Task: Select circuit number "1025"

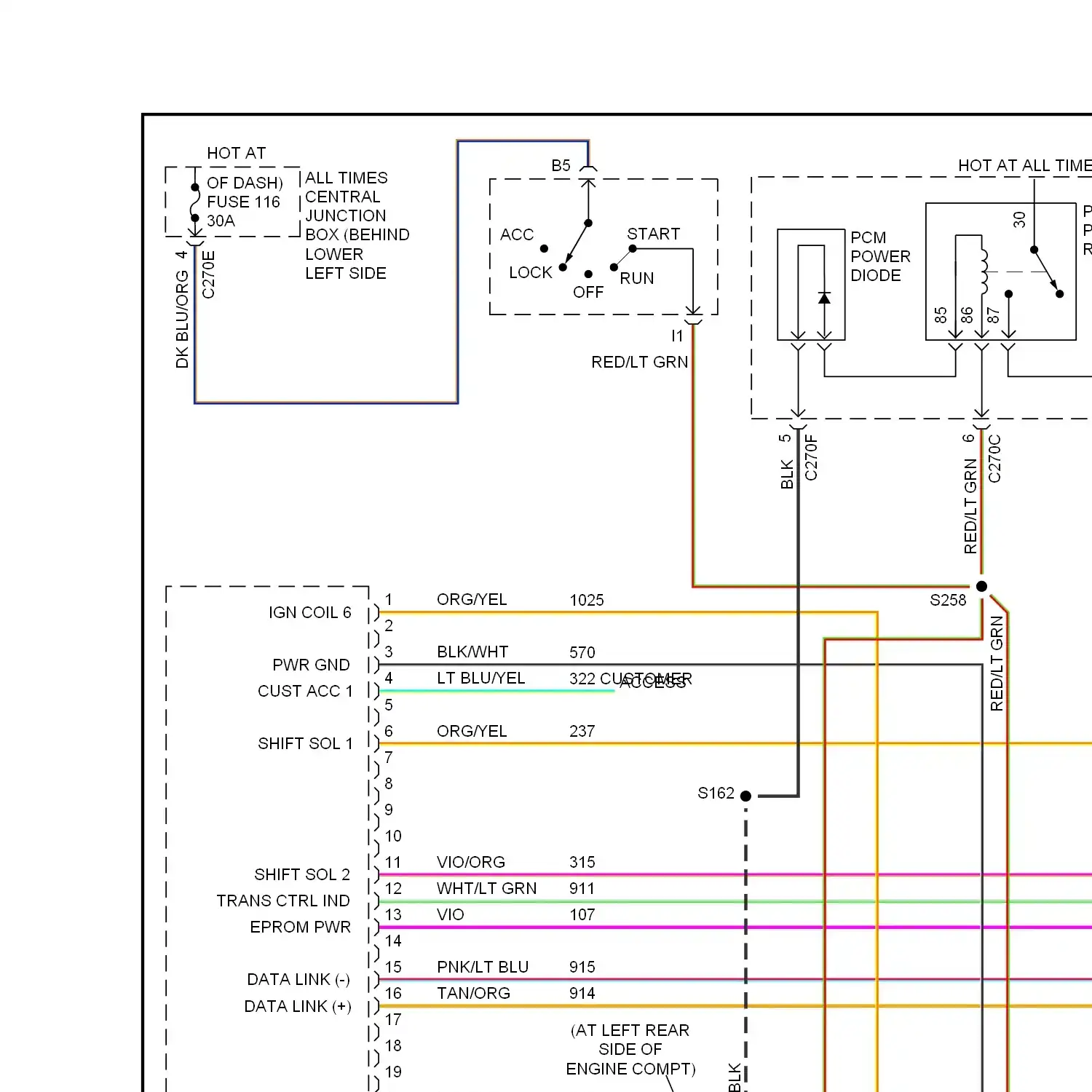Action: [x=587, y=600]
